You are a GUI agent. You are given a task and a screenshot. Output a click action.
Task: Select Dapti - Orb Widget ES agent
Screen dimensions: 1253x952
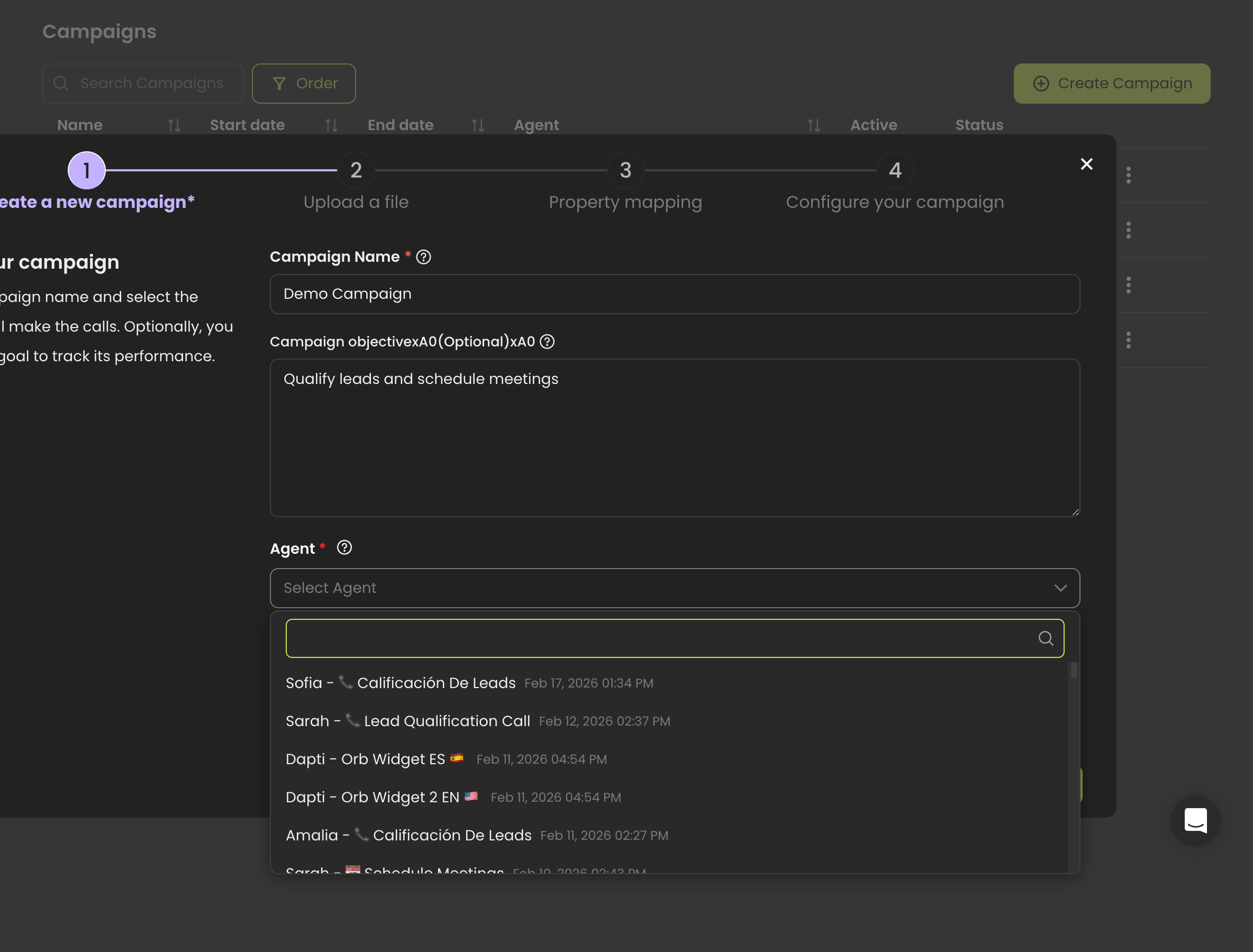[x=366, y=759]
